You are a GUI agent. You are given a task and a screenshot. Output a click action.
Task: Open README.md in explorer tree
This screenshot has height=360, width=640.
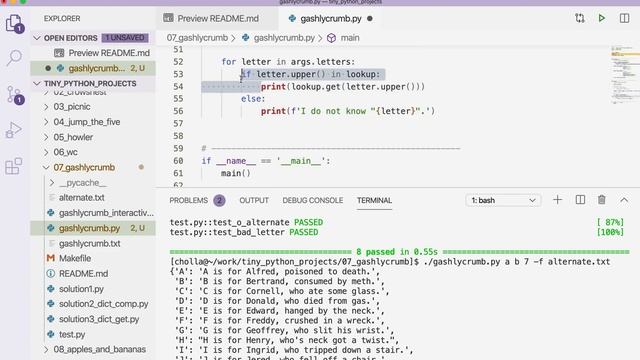tap(93, 273)
